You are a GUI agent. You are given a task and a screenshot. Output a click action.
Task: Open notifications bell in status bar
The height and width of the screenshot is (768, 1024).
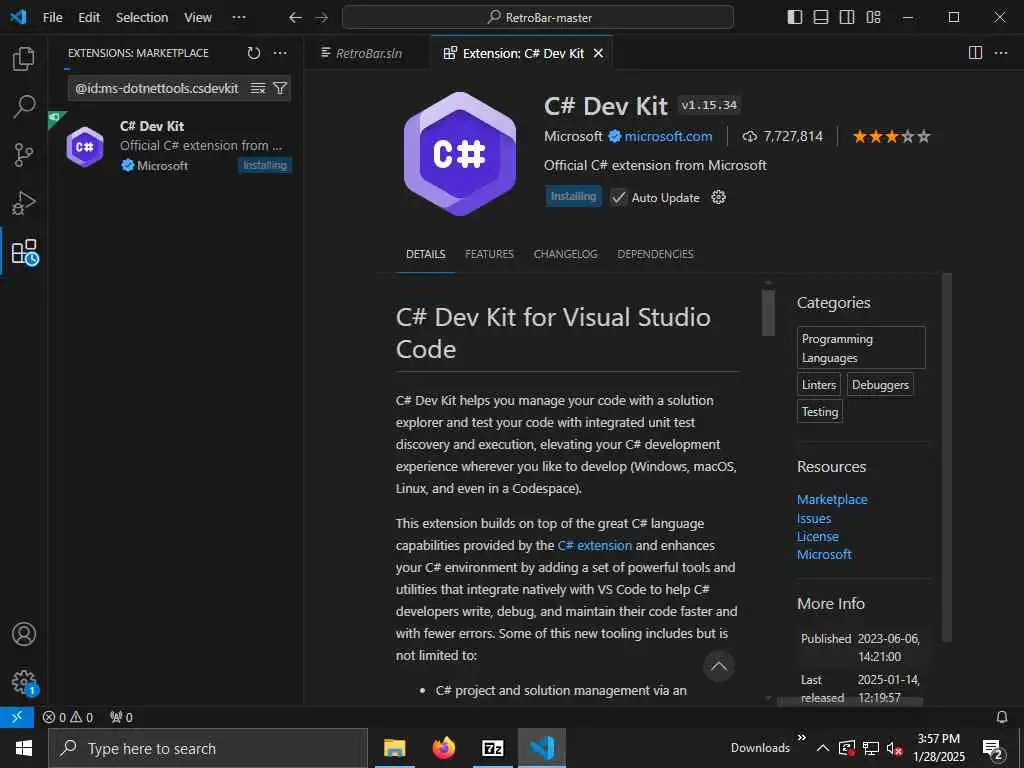1002,717
